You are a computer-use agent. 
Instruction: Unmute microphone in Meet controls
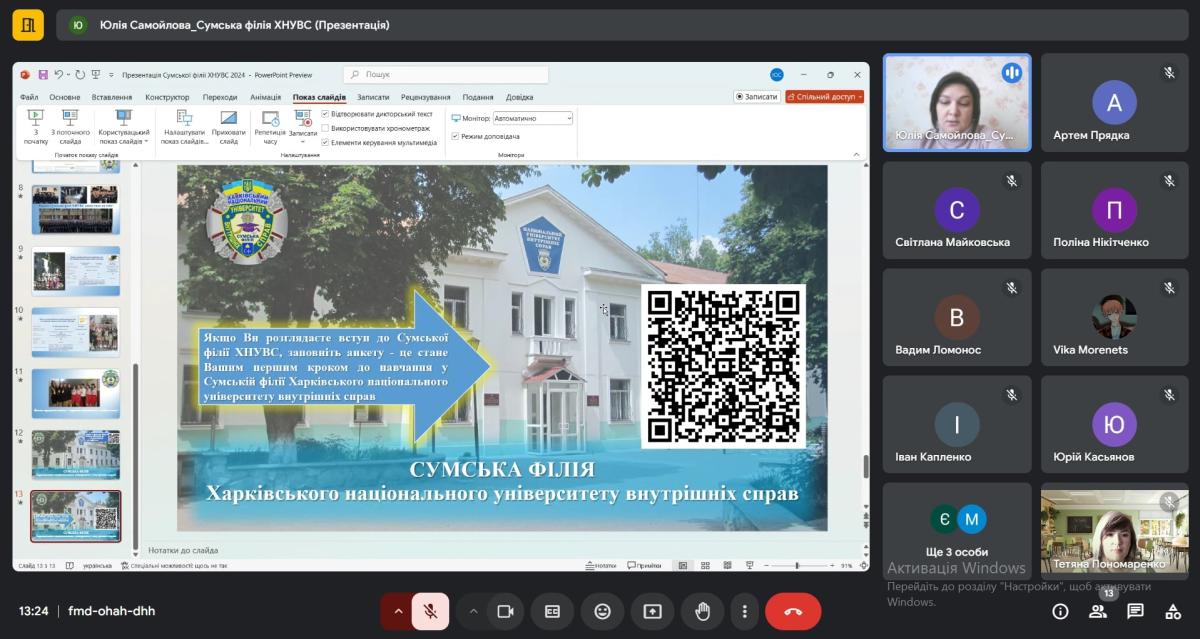pos(430,611)
